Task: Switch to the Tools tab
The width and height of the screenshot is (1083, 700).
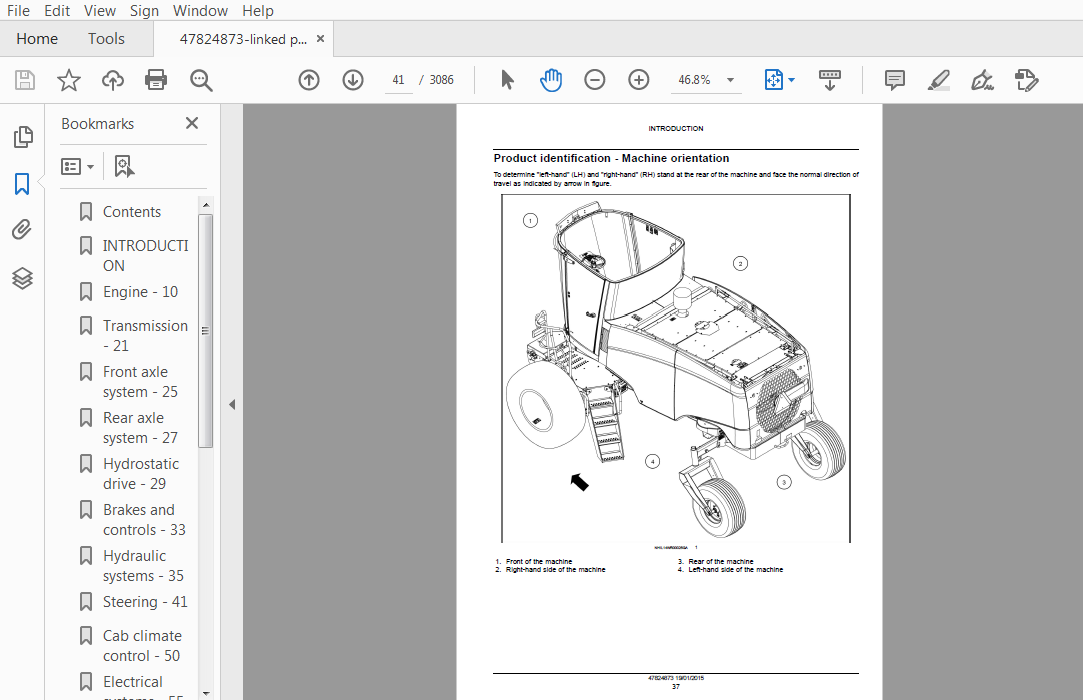Action: point(106,39)
